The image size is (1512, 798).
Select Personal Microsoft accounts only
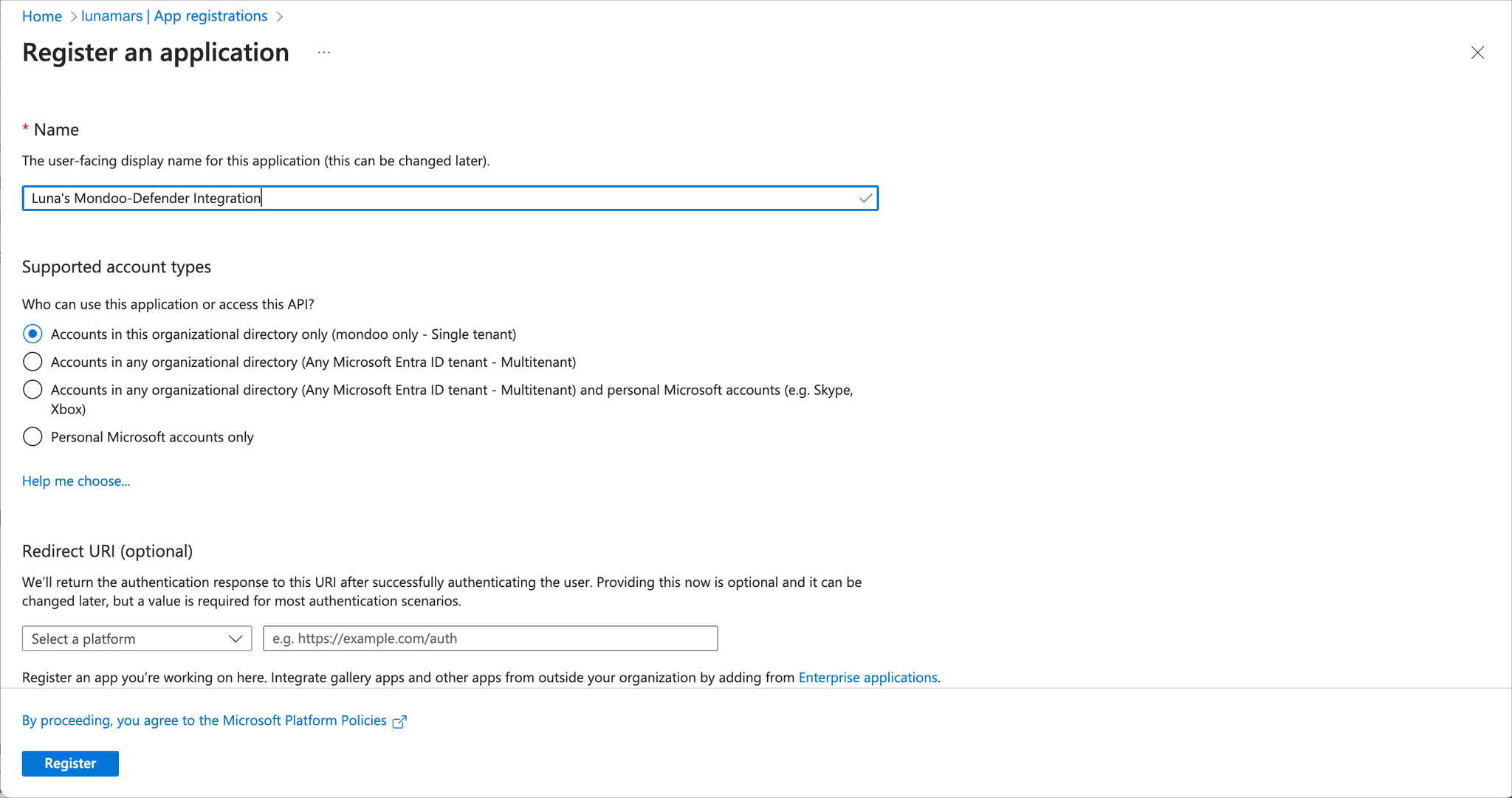click(32, 436)
